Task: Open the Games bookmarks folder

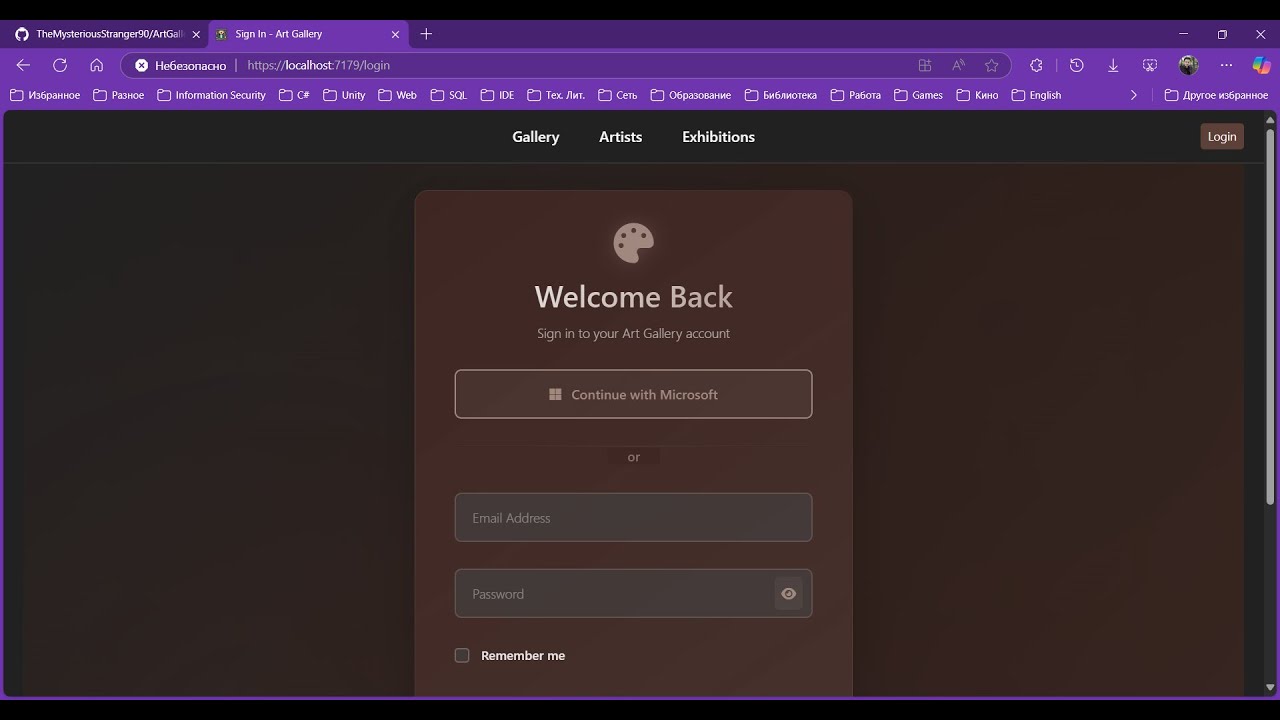Action: tap(918, 95)
